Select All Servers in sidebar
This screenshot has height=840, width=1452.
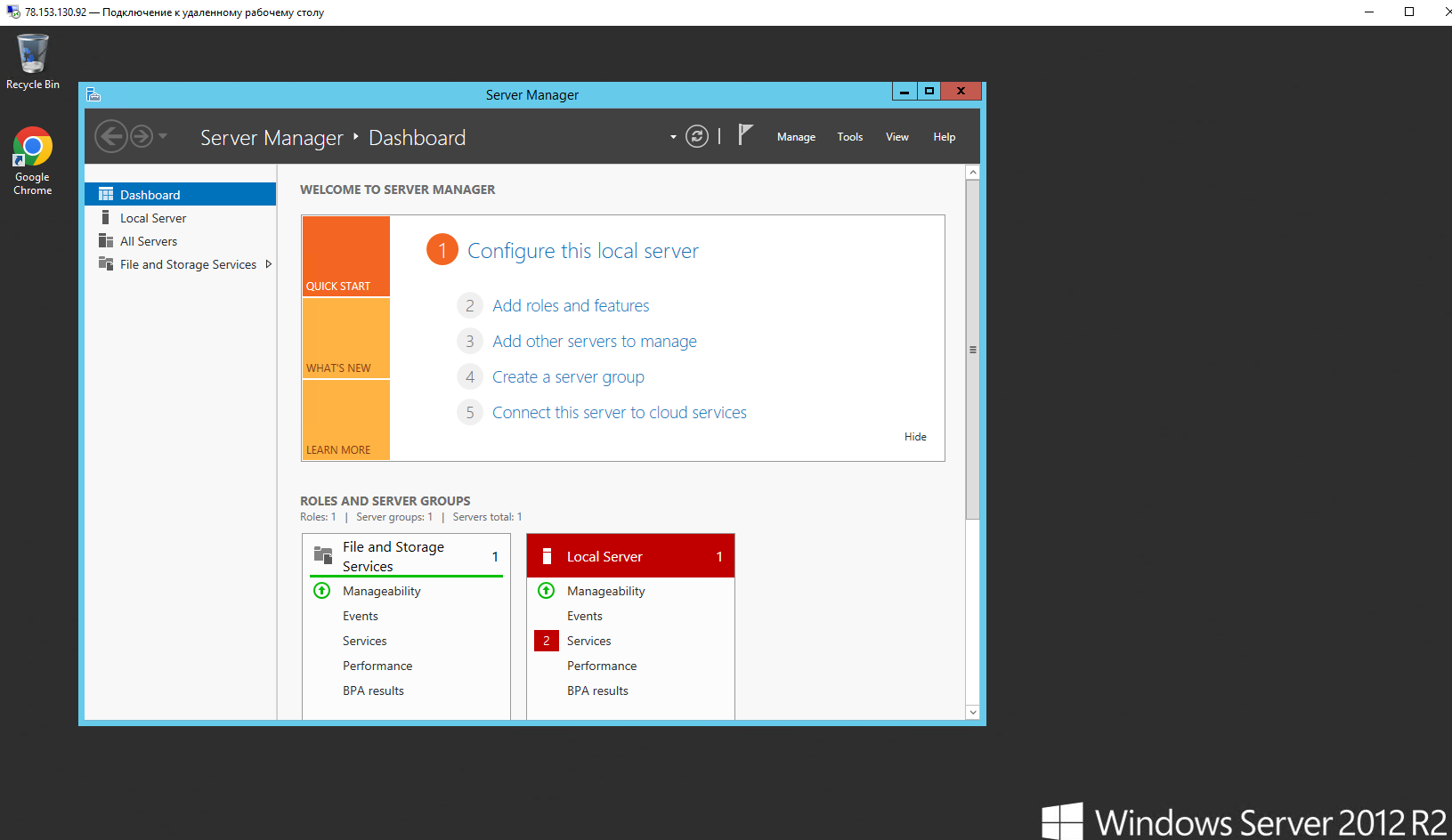click(x=149, y=241)
